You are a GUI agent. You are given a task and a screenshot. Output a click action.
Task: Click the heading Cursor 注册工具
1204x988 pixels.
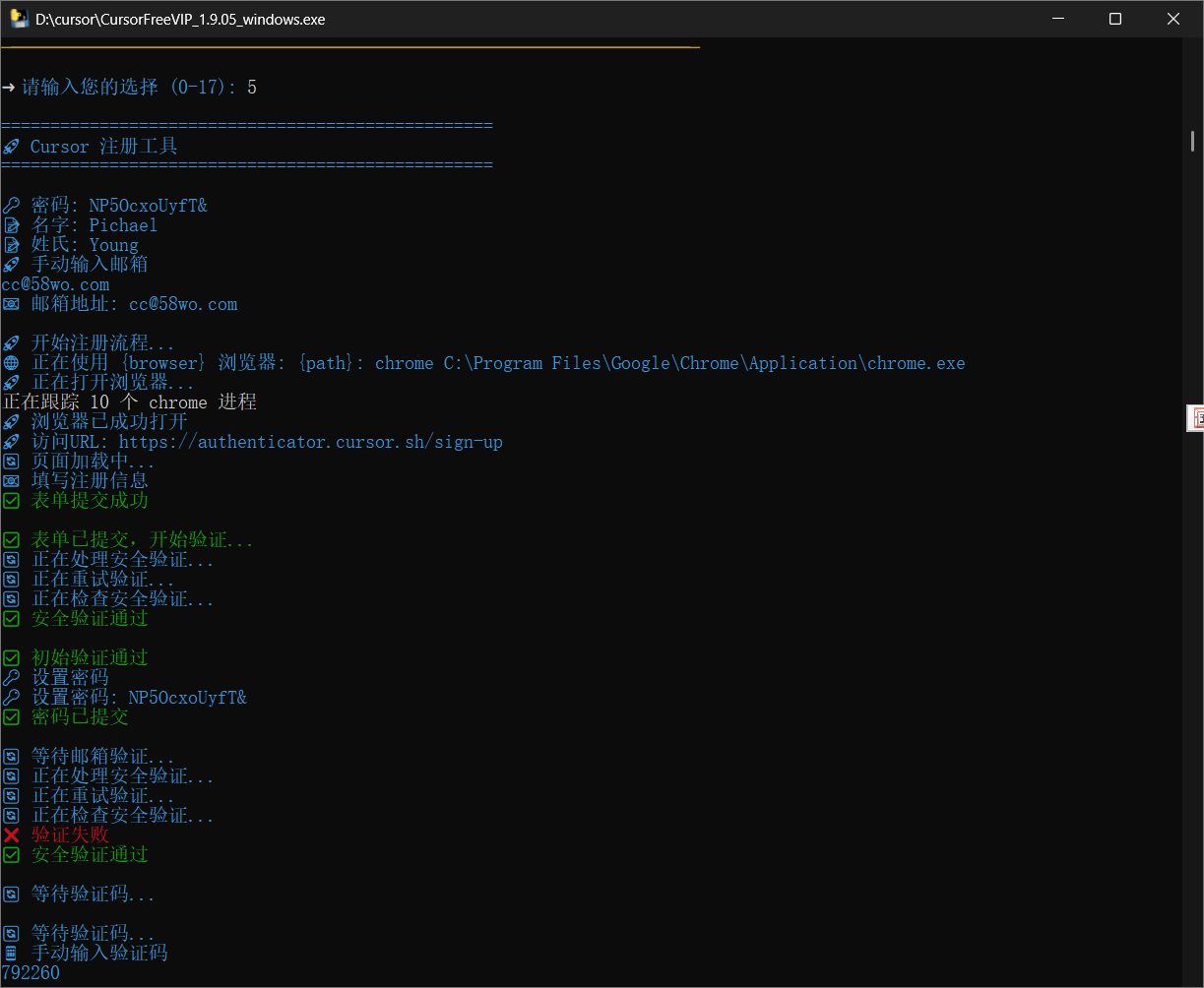tap(104, 147)
